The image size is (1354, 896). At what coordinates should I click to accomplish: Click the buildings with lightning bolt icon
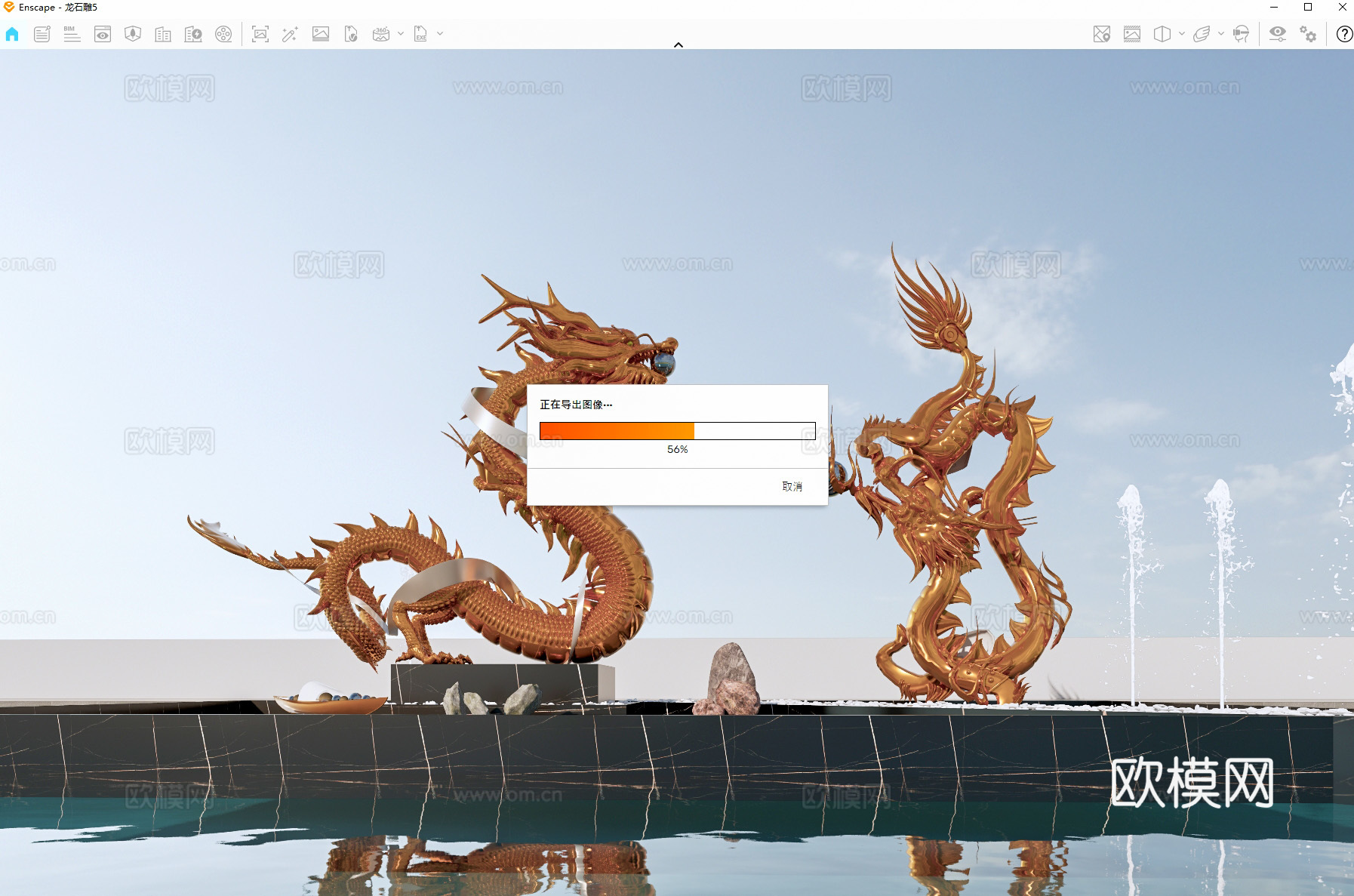point(193,34)
